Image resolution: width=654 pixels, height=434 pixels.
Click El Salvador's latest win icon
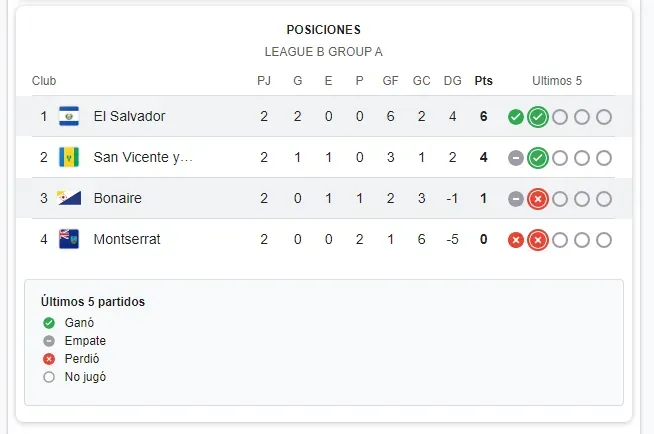pyautogui.click(x=538, y=117)
